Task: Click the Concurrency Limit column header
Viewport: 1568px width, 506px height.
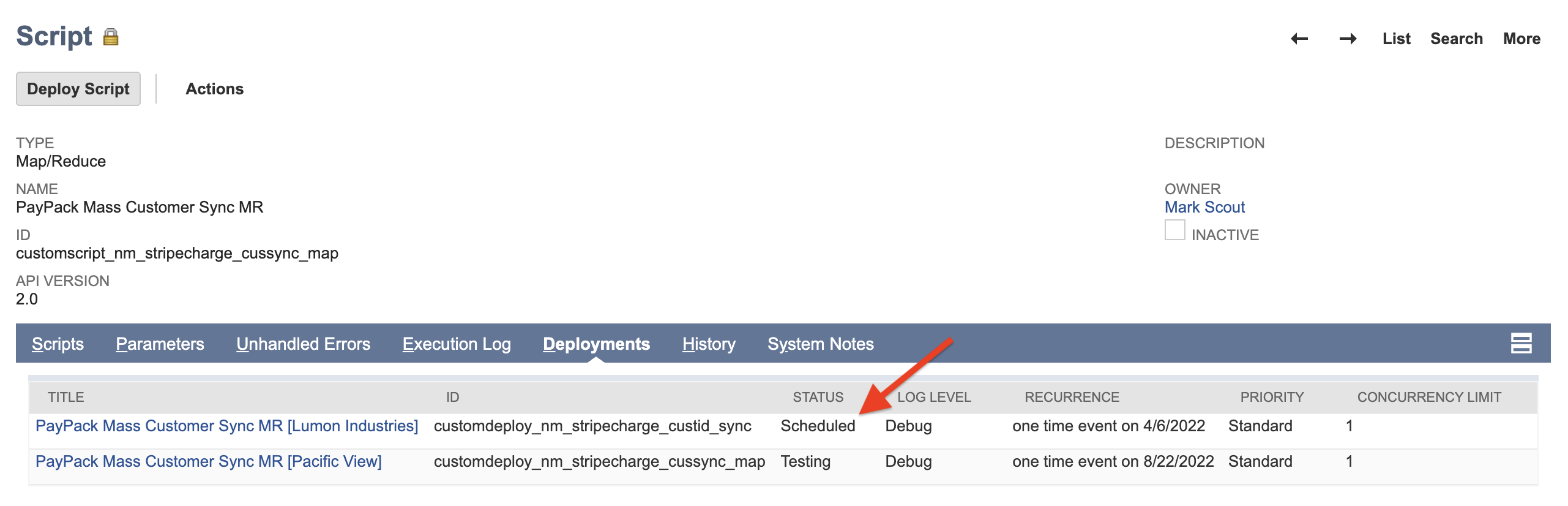Action: click(x=1429, y=397)
